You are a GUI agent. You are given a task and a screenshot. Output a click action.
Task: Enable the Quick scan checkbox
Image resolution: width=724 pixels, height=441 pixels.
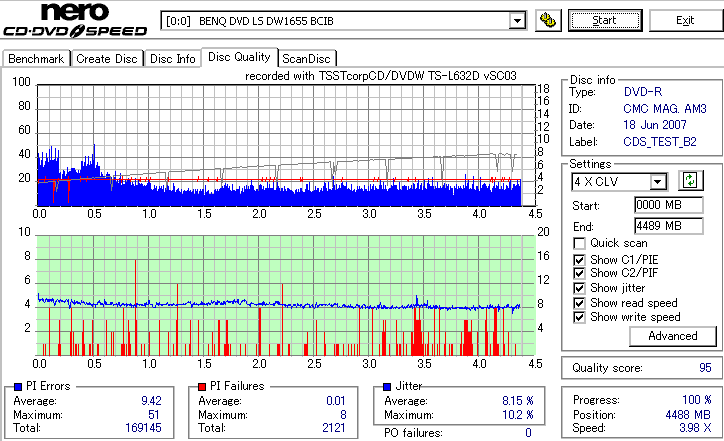click(579, 243)
